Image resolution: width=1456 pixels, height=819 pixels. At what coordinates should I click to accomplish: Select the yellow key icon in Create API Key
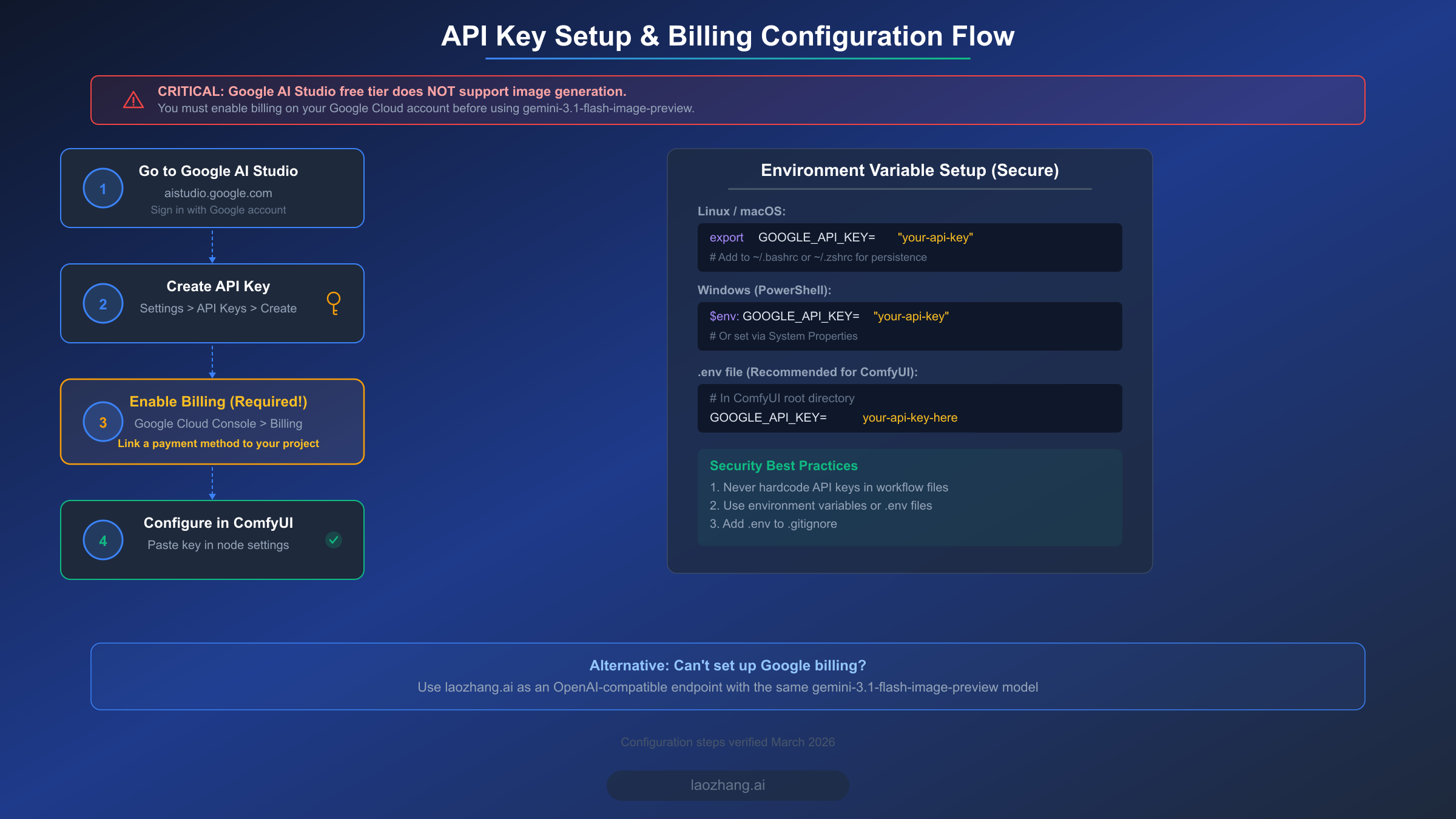point(333,303)
